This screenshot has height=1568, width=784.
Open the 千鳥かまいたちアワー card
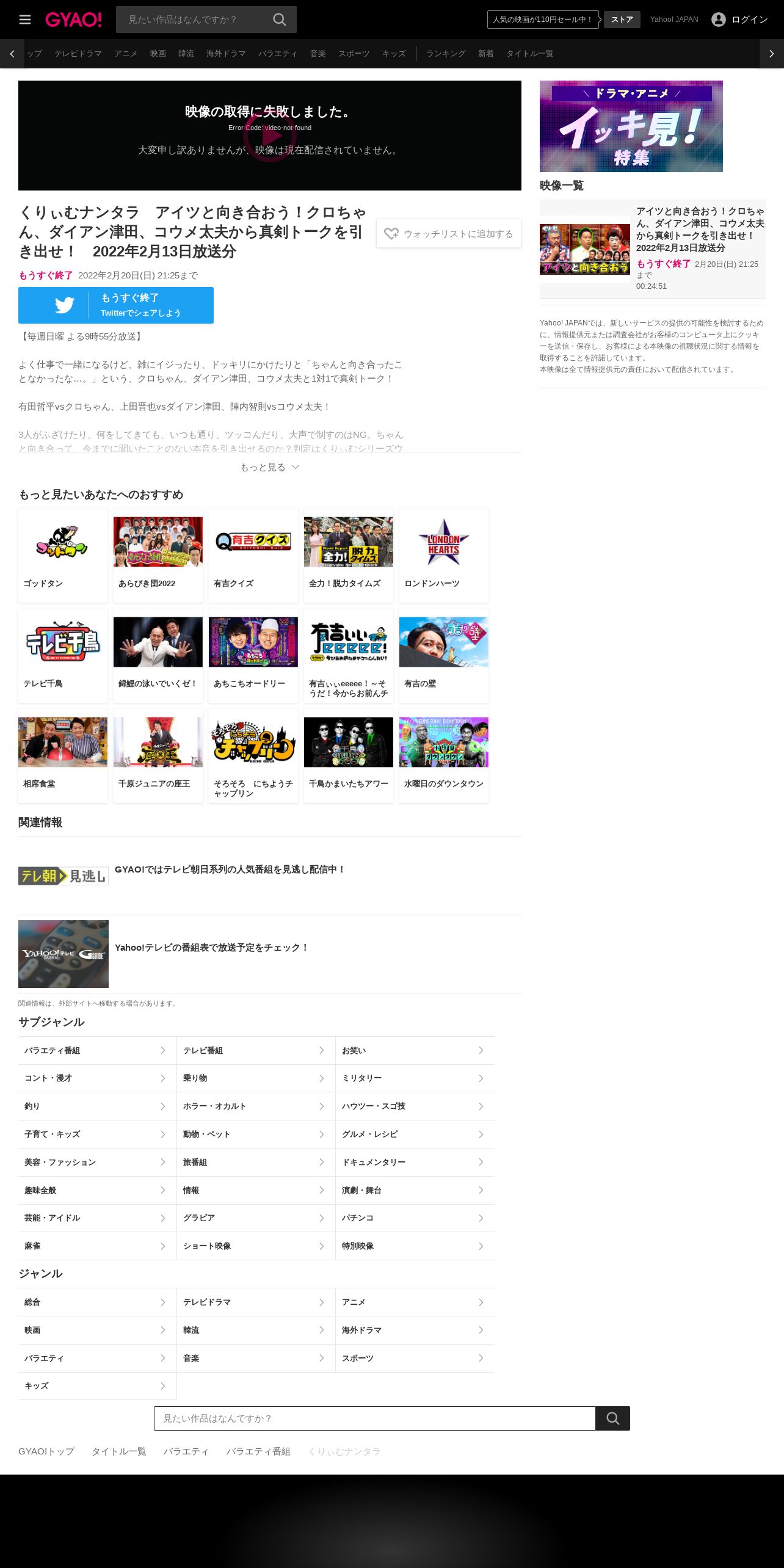point(349,756)
